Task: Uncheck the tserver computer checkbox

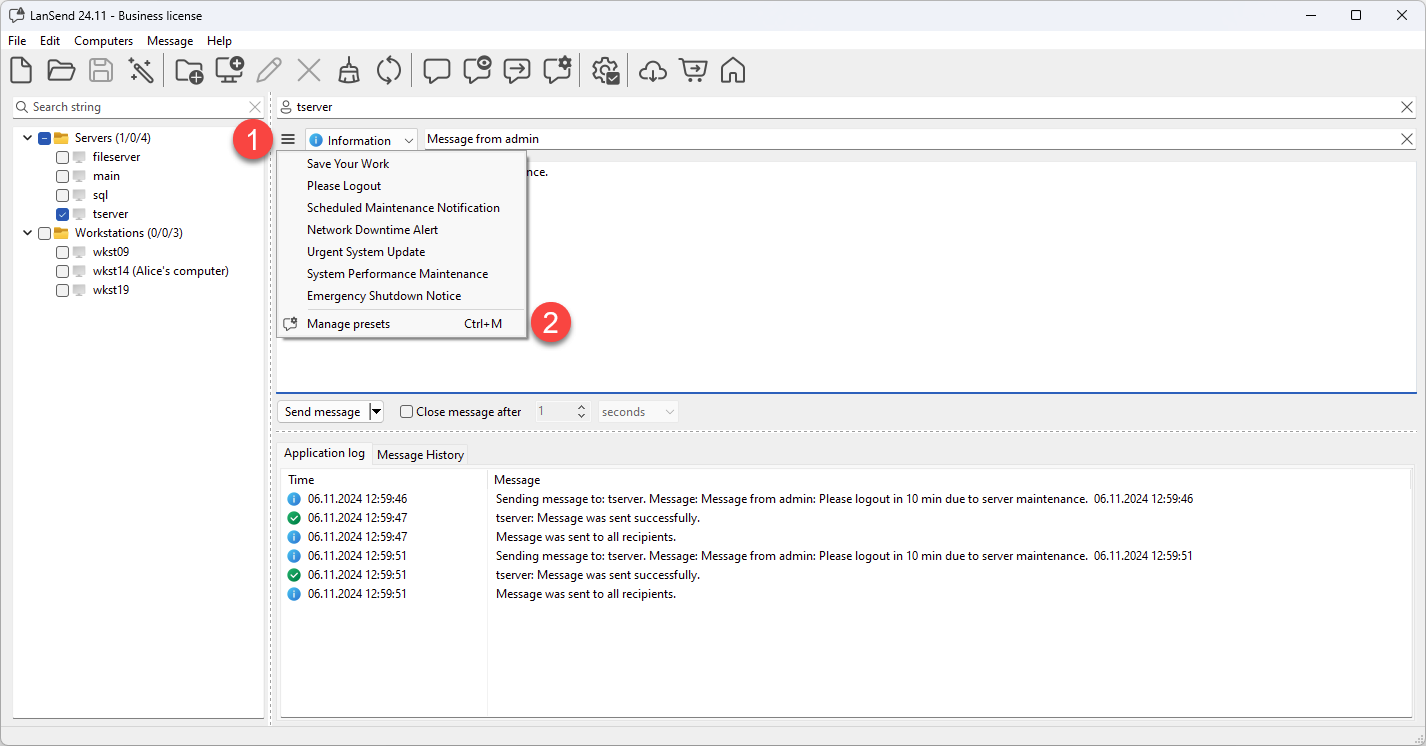Action: pos(63,214)
